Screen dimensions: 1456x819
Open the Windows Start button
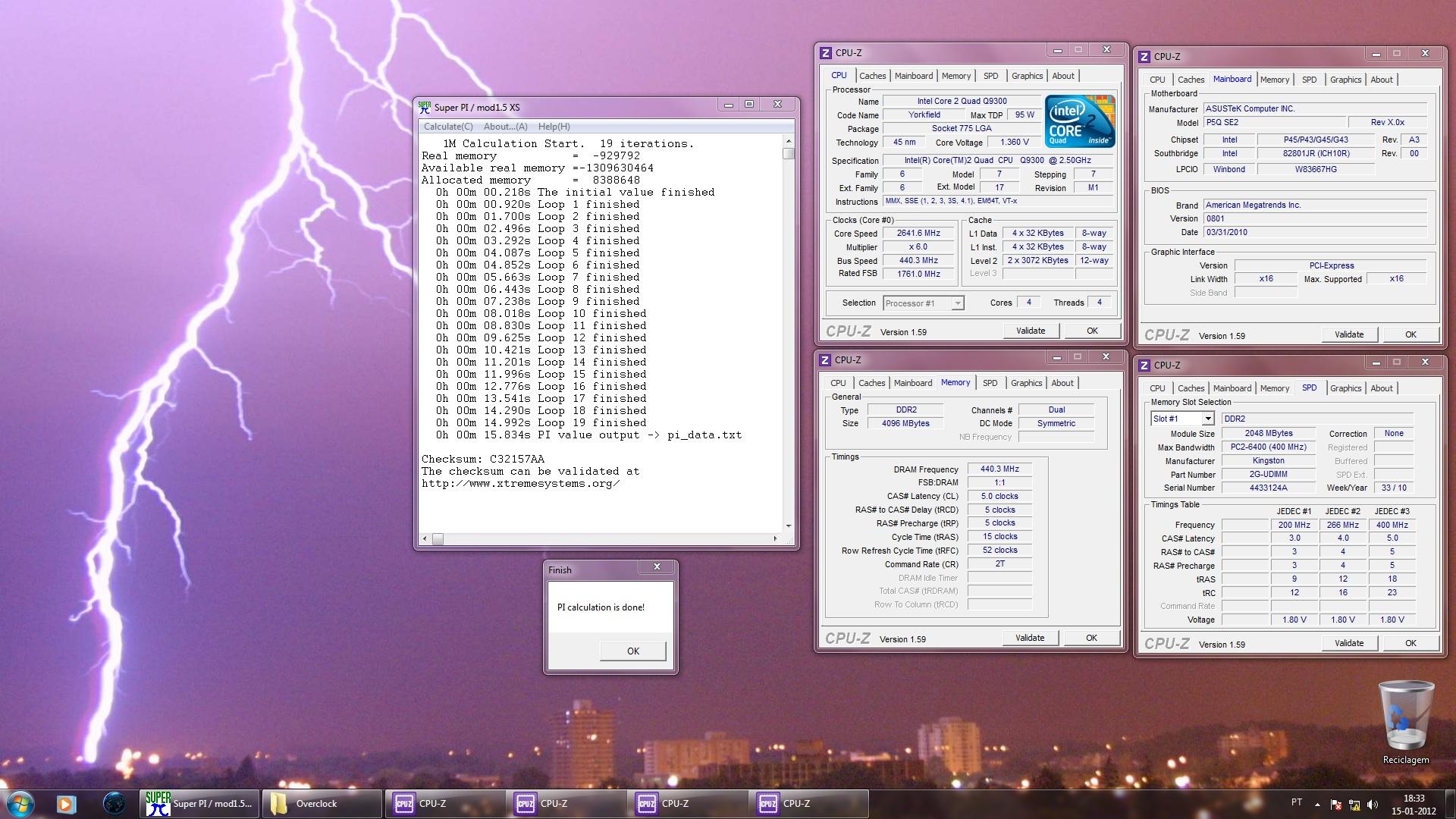(x=20, y=804)
